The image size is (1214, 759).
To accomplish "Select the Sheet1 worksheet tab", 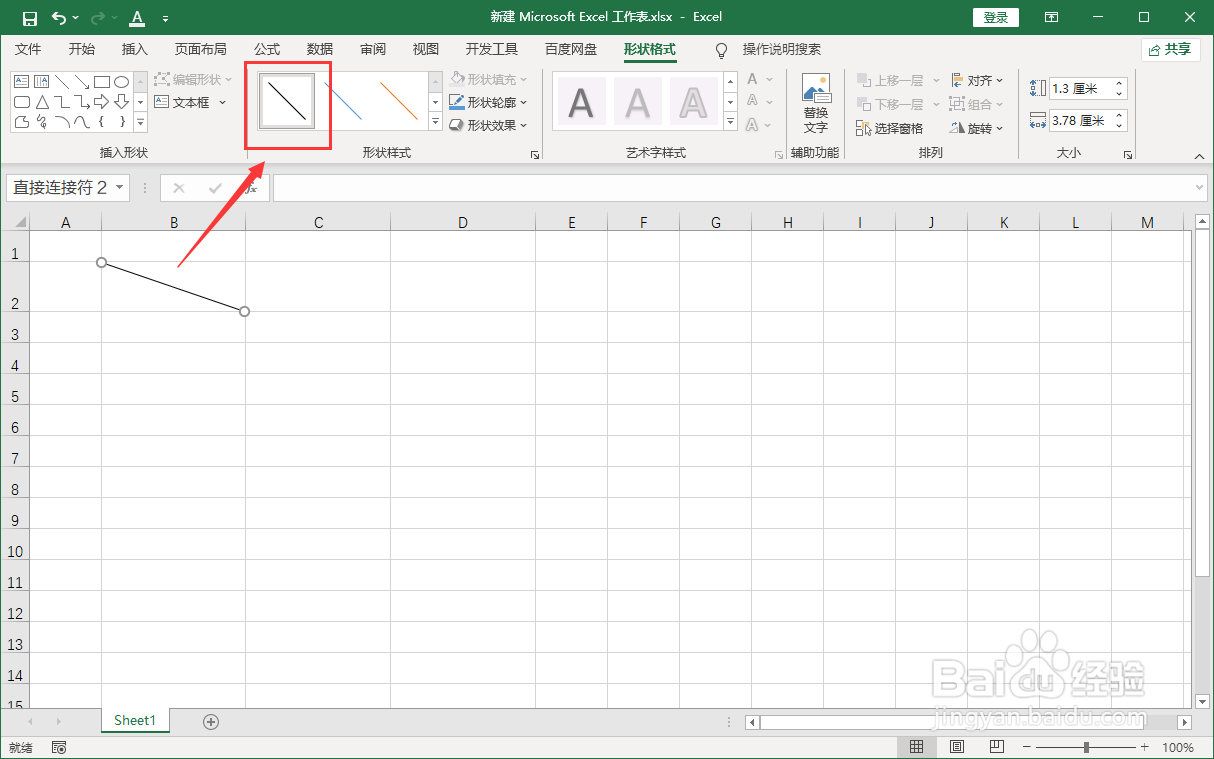I will (135, 720).
